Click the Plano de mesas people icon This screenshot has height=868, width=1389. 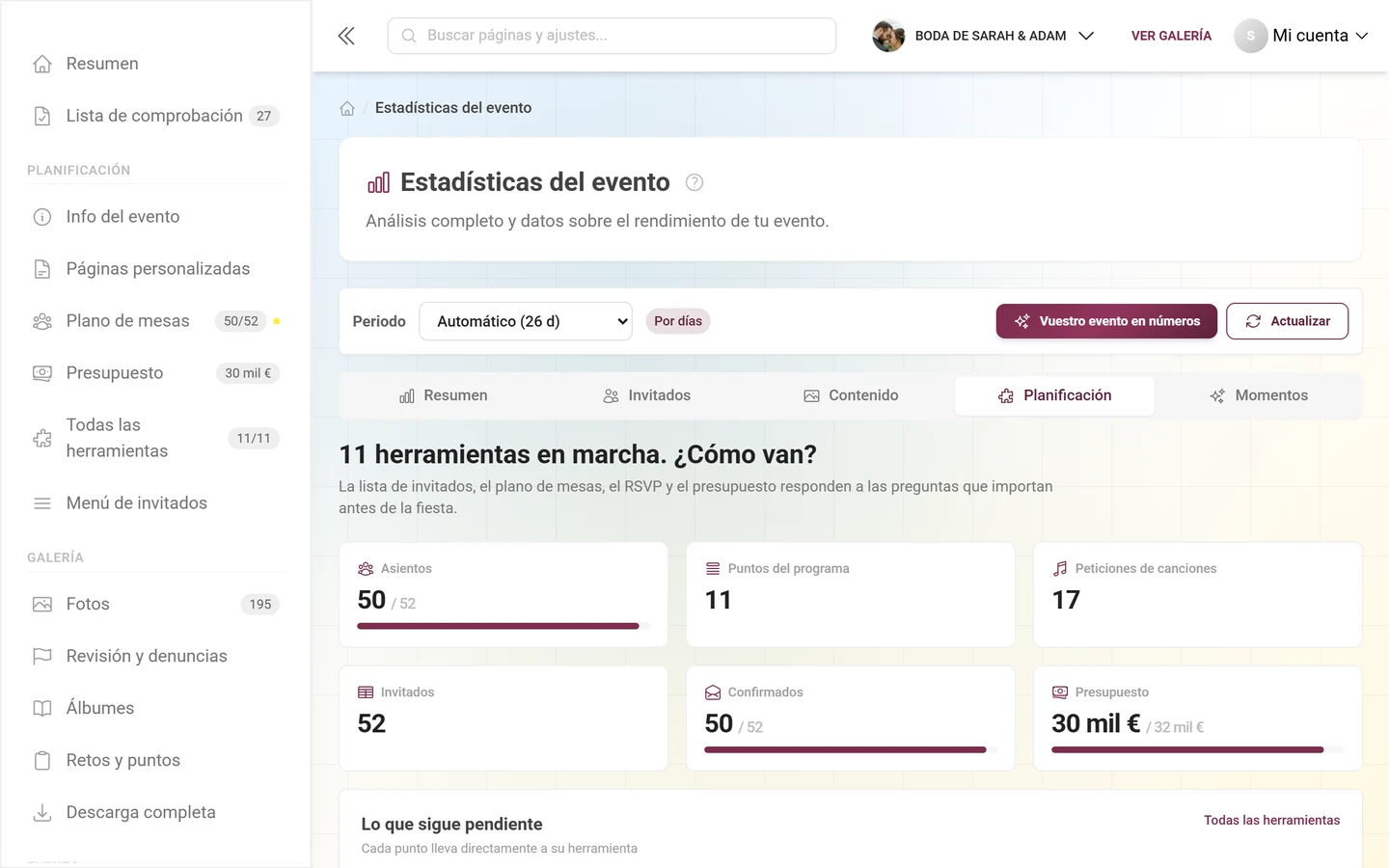[42, 321]
